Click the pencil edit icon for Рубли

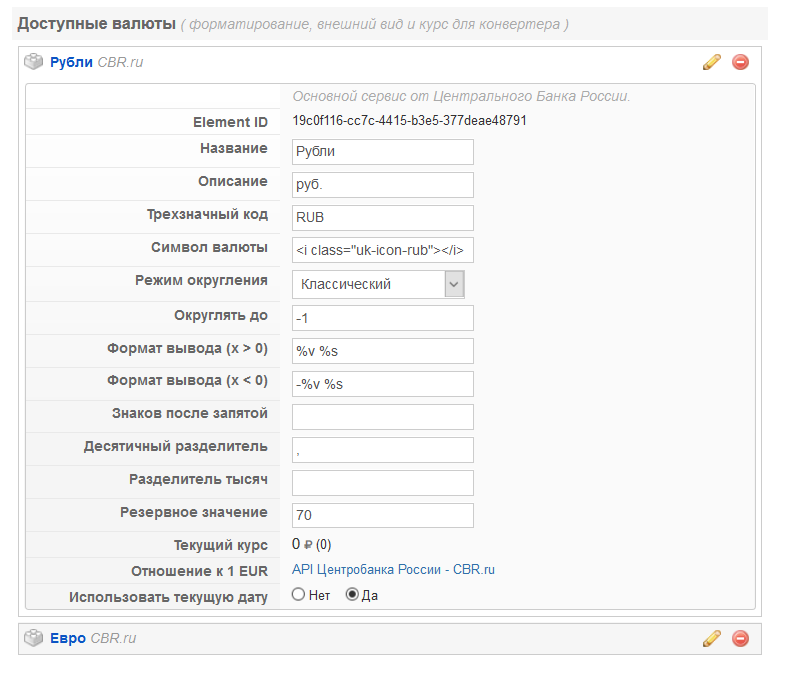(x=712, y=62)
